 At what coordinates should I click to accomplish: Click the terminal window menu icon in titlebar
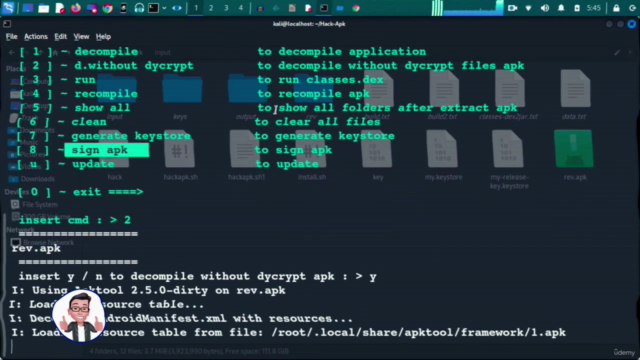coord(7,24)
